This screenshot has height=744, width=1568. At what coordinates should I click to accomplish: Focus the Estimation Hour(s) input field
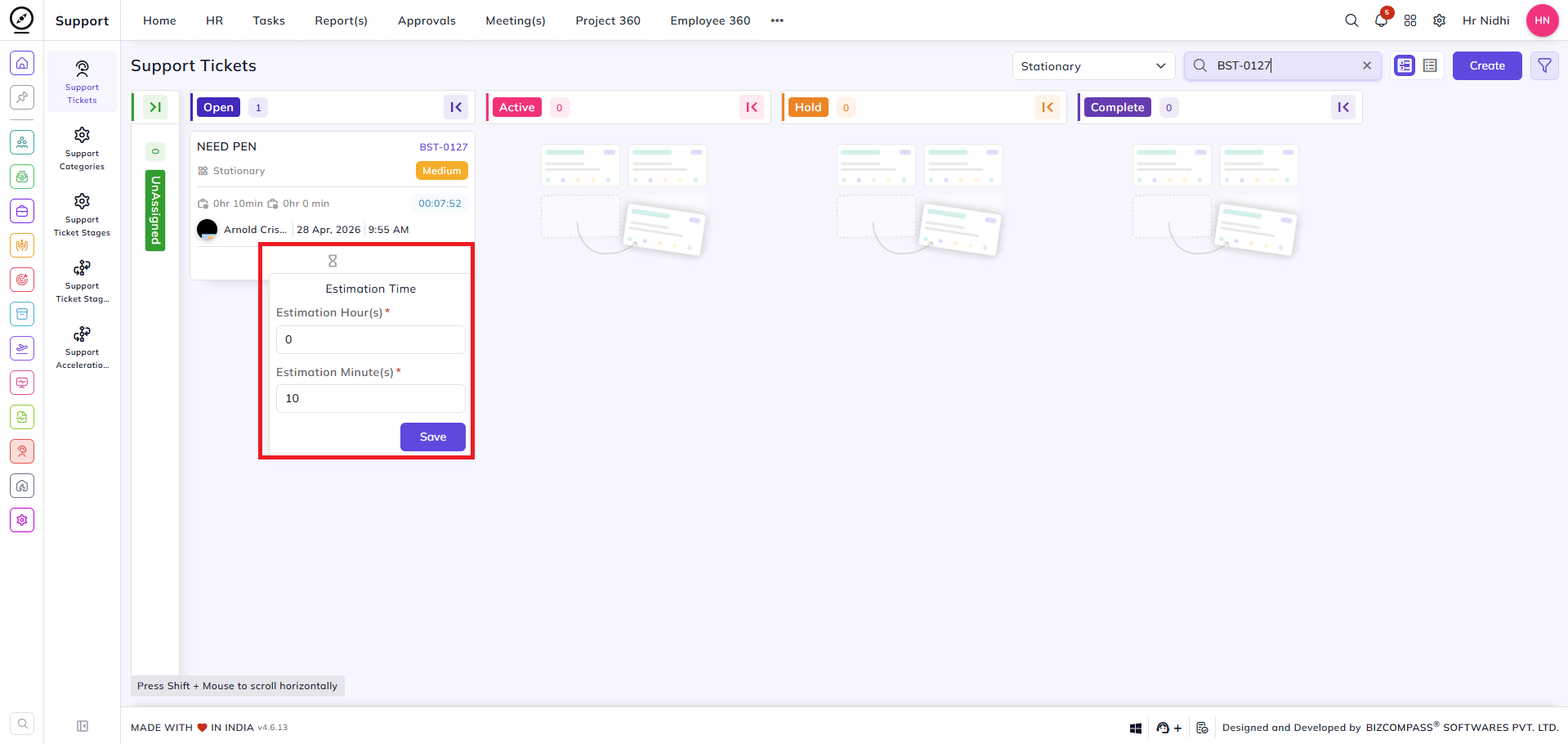(x=371, y=339)
